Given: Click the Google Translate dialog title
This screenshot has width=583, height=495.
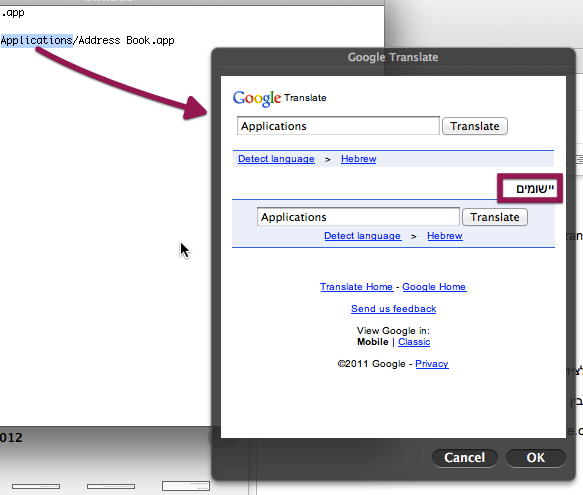Looking at the screenshot, I should (393, 57).
